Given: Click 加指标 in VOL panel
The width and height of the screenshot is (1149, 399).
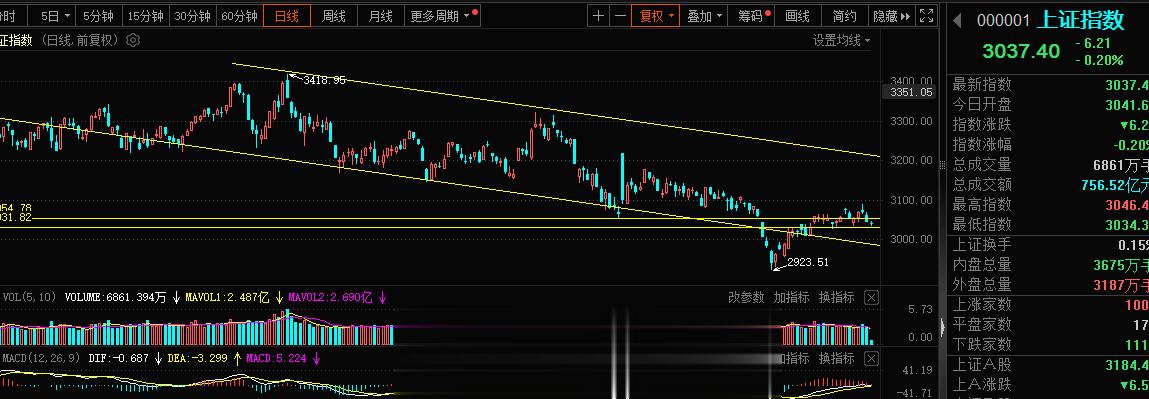Looking at the screenshot, I should click(x=791, y=297).
